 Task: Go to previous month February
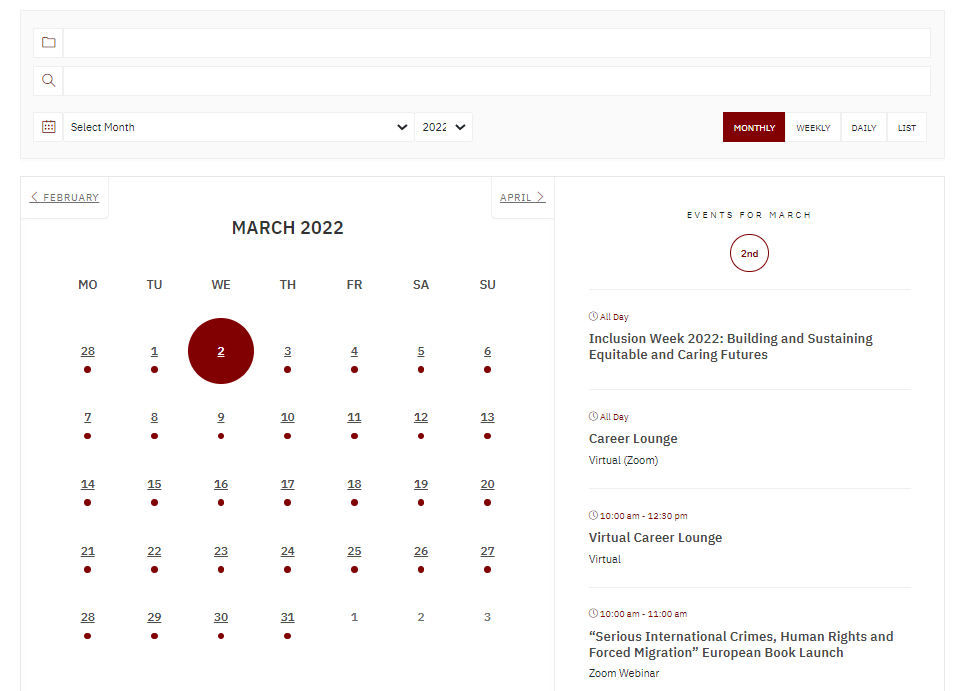(x=64, y=197)
